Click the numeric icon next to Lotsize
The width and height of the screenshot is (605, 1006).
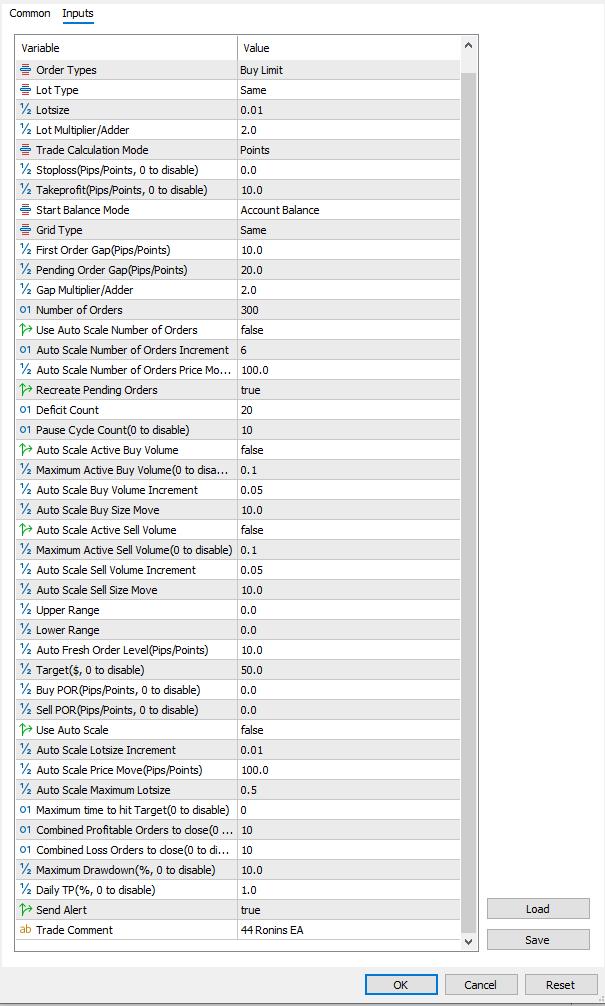point(26,110)
